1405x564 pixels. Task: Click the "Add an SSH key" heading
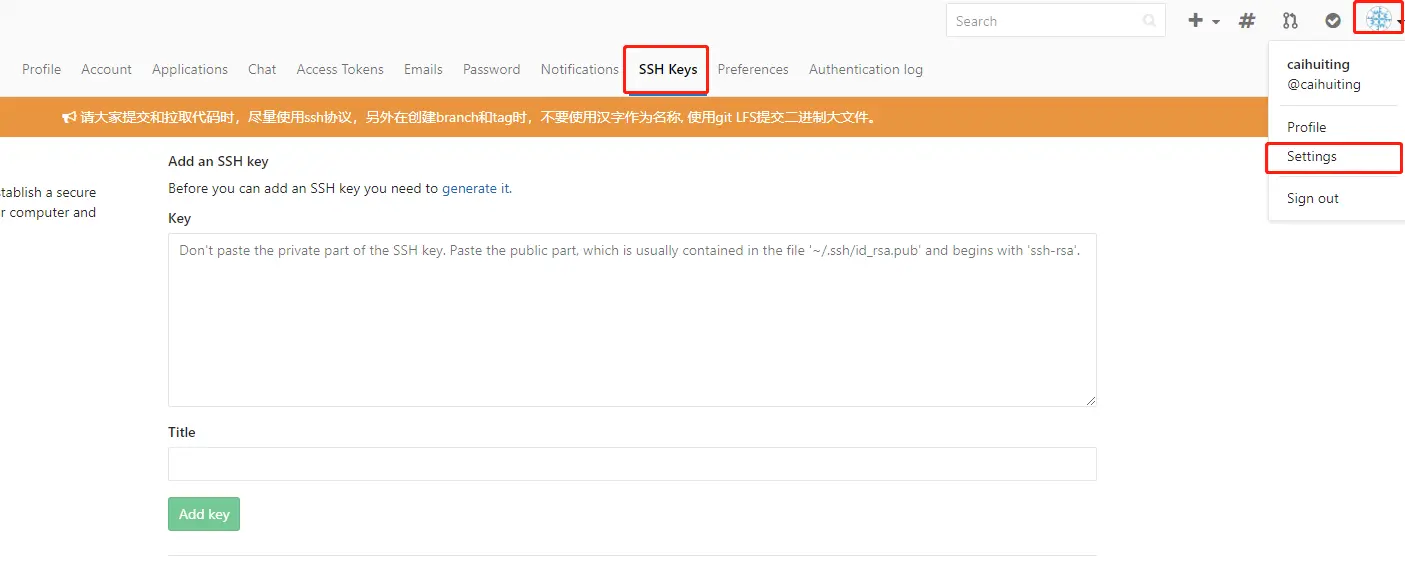point(218,161)
